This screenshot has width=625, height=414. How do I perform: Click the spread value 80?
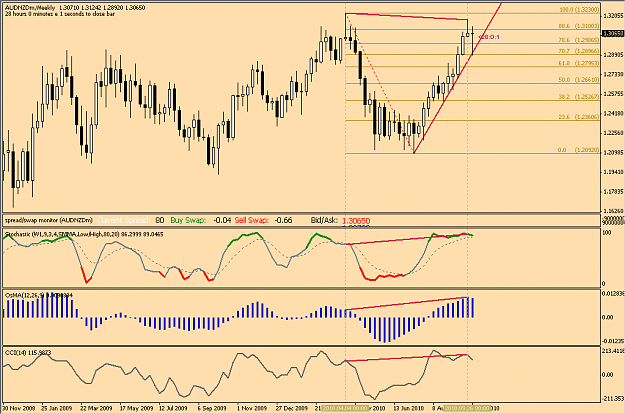pyautogui.click(x=160, y=220)
